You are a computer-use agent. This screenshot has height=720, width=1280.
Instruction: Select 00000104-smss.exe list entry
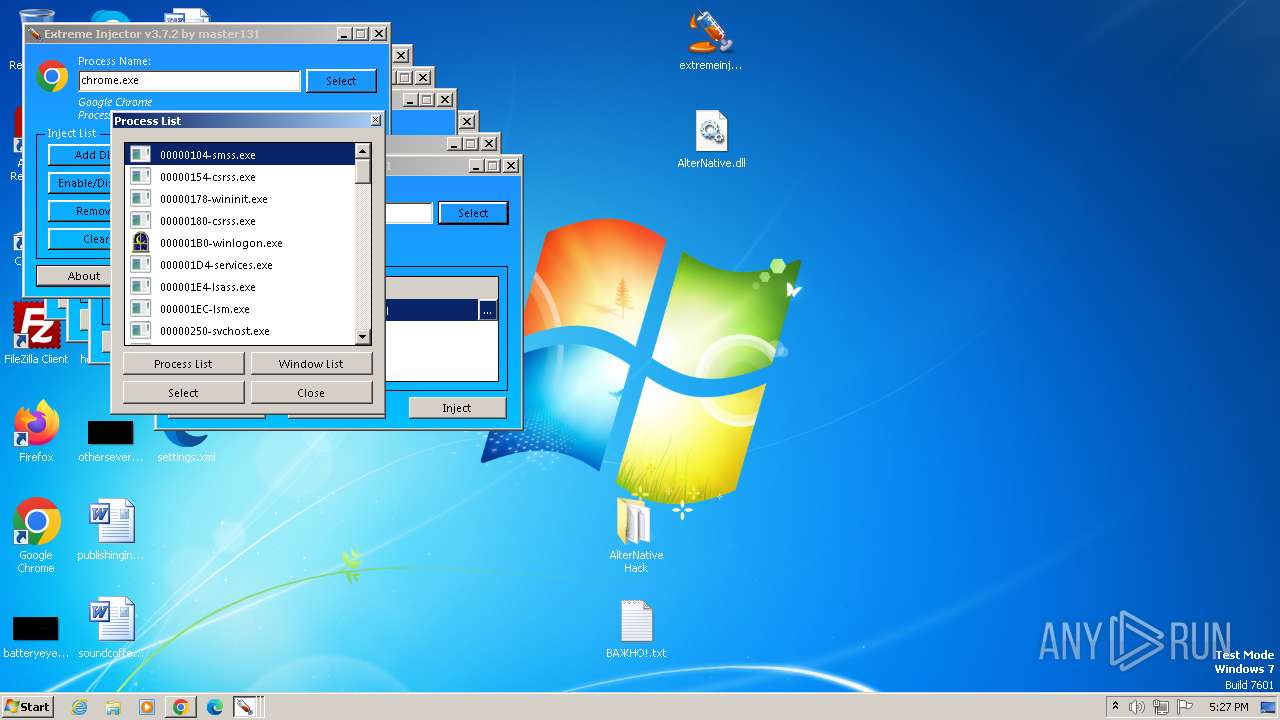pos(240,155)
